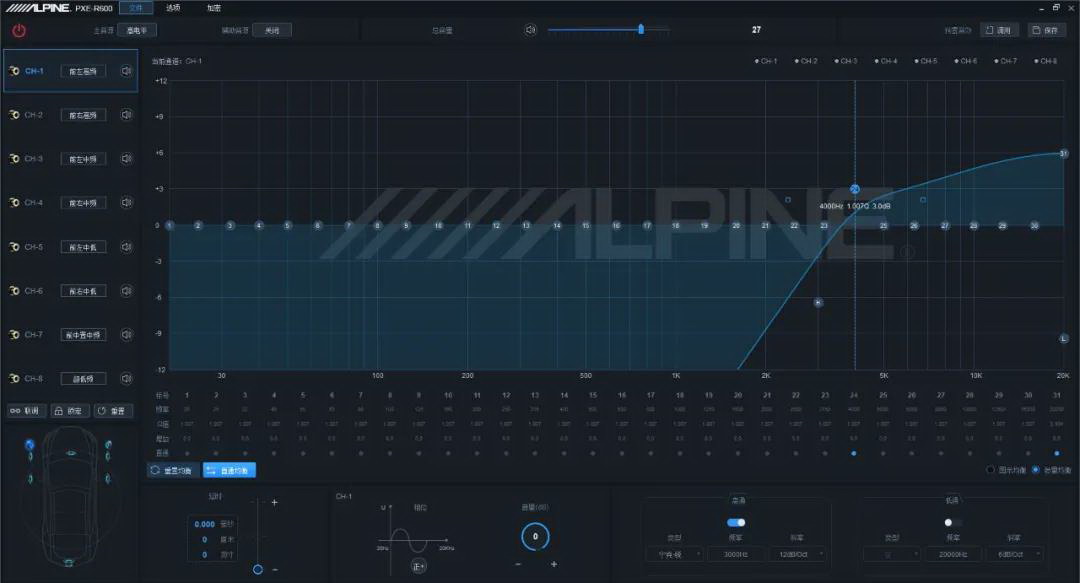
Task: Click the link channels button
Action: [26, 411]
